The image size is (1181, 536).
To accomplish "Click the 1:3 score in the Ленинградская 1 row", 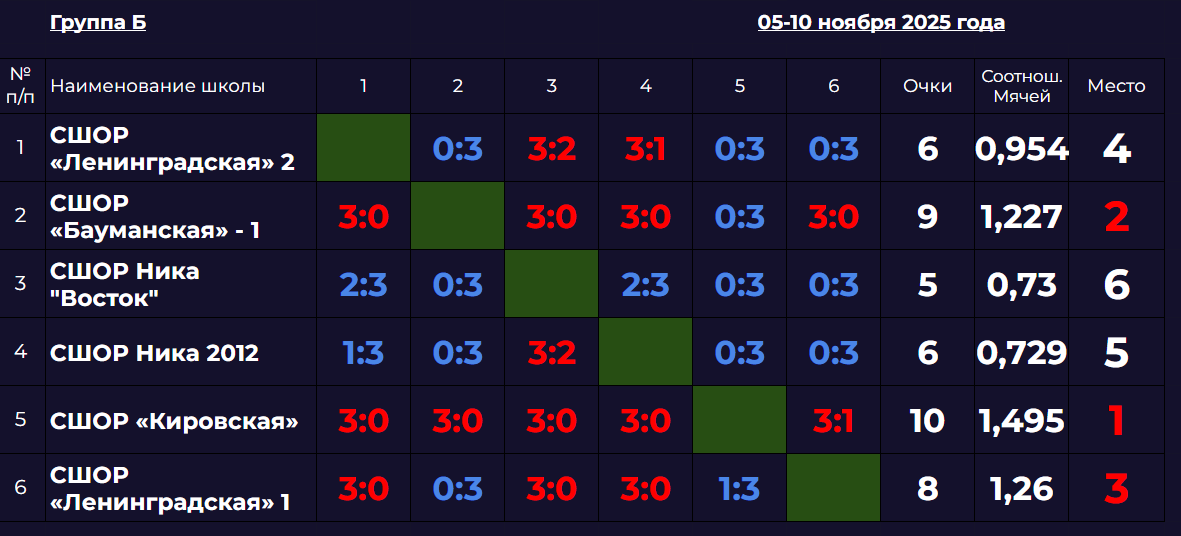I will click(739, 489).
